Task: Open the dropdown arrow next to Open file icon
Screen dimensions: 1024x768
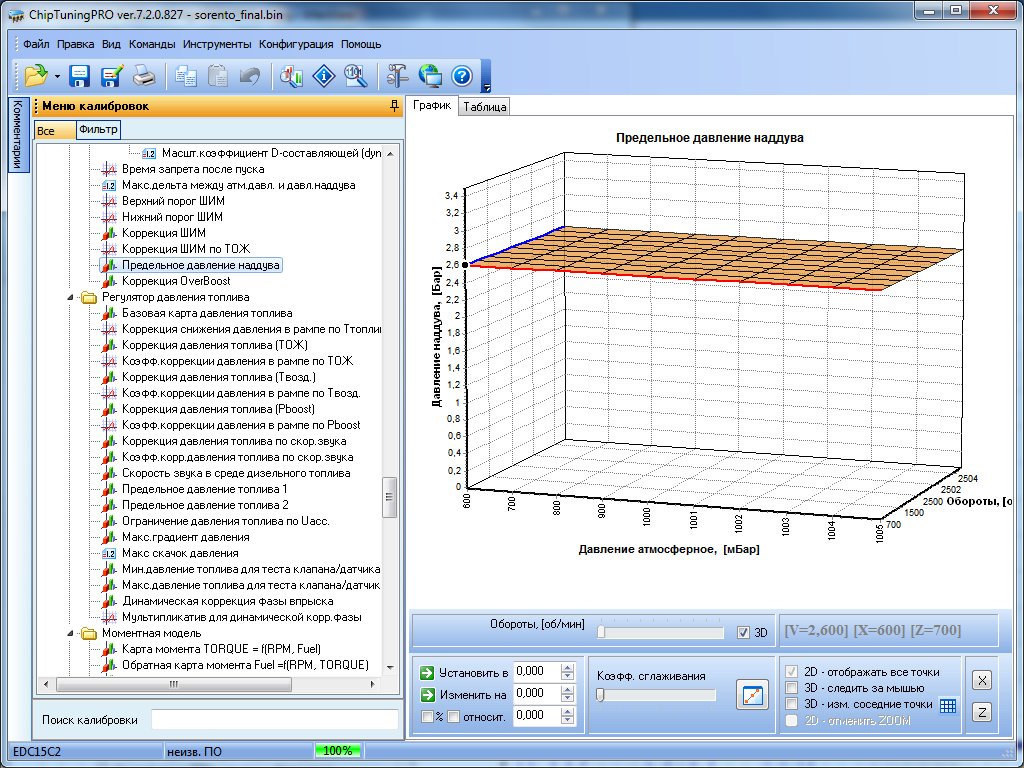Action: (x=57, y=77)
